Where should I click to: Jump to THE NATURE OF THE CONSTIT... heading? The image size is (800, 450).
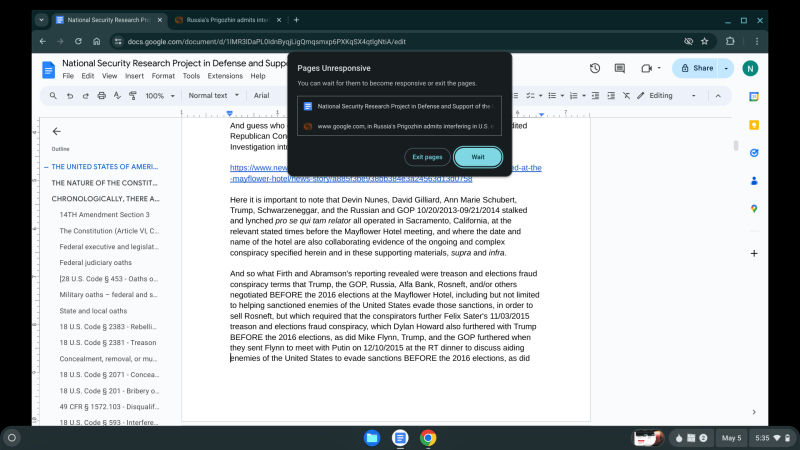(x=104, y=183)
